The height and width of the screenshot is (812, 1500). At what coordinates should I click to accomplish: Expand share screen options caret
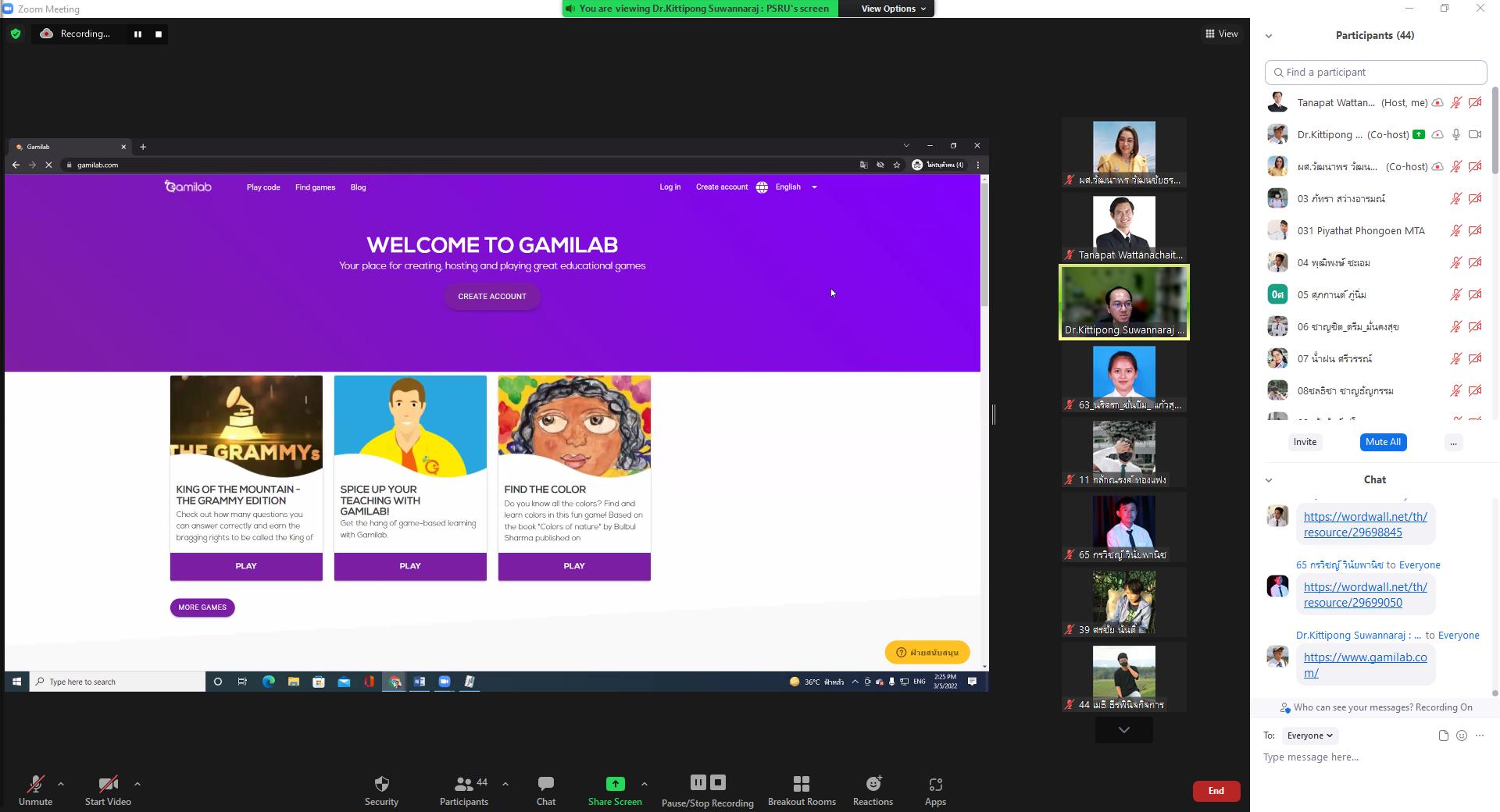click(644, 784)
